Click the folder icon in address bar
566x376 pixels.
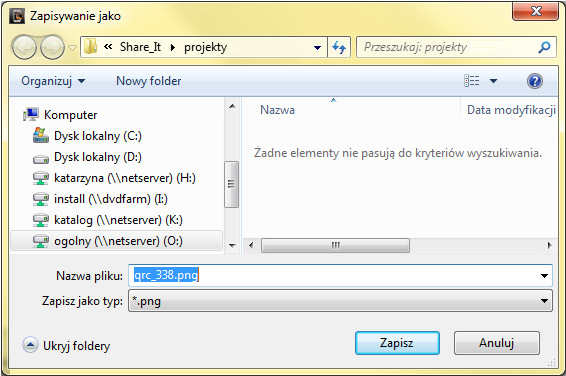[x=90, y=47]
